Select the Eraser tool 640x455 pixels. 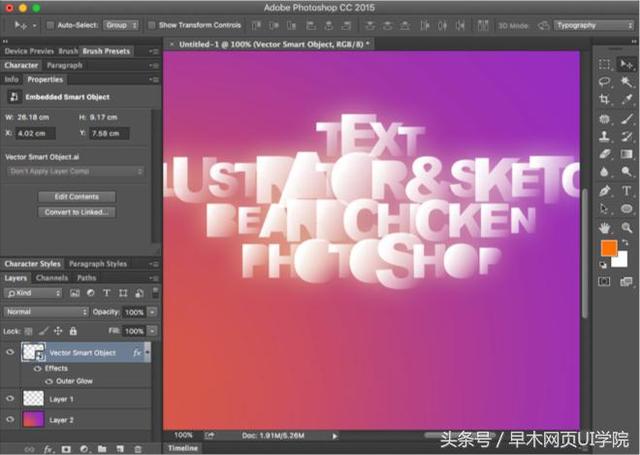pos(604,154)
